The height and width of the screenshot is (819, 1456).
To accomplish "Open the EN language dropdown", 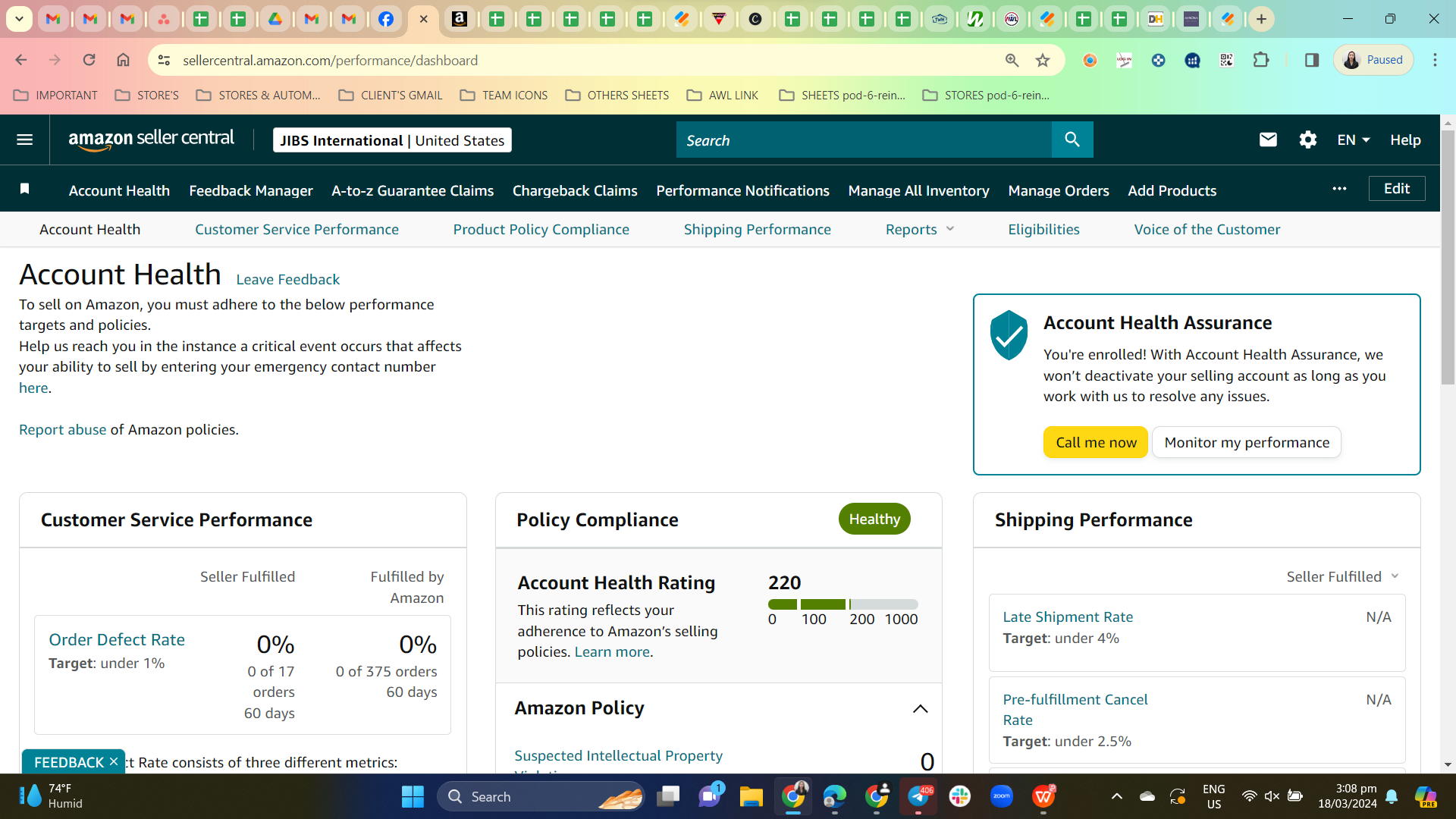I will coord(1354,140).
